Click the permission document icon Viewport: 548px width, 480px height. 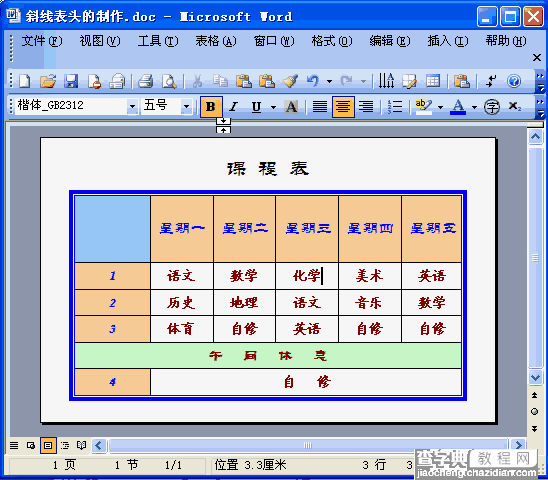[94, 81]
